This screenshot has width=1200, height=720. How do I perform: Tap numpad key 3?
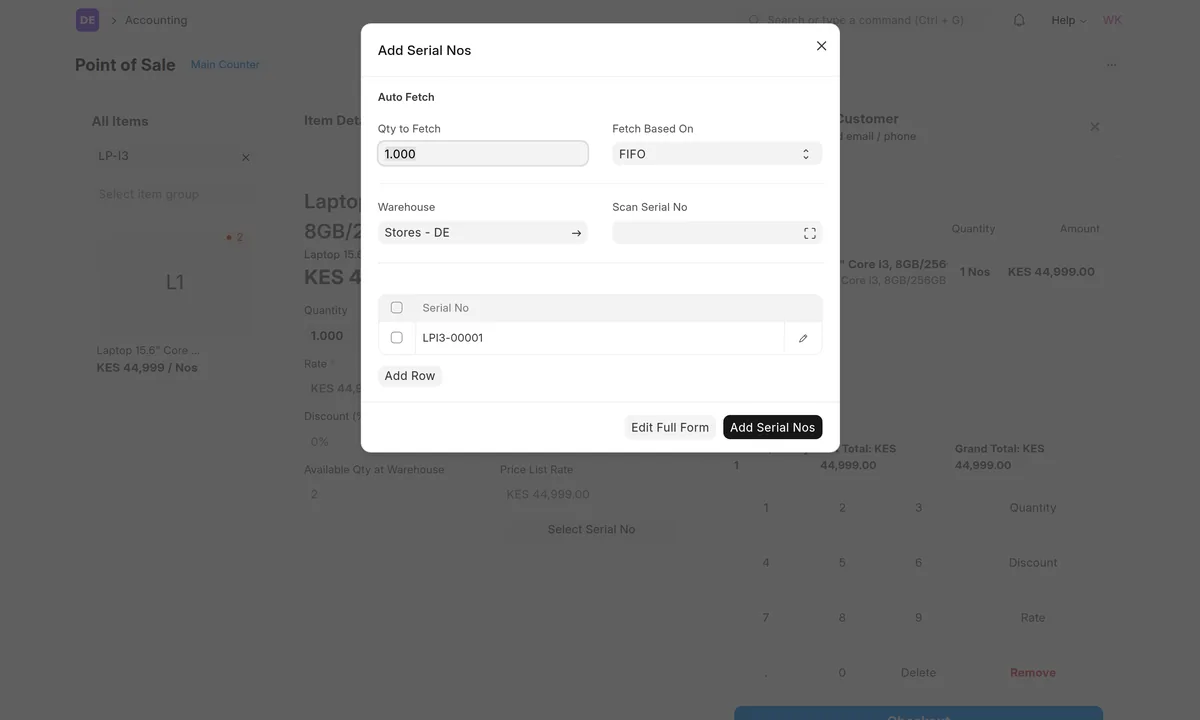(x=918, y=508)
